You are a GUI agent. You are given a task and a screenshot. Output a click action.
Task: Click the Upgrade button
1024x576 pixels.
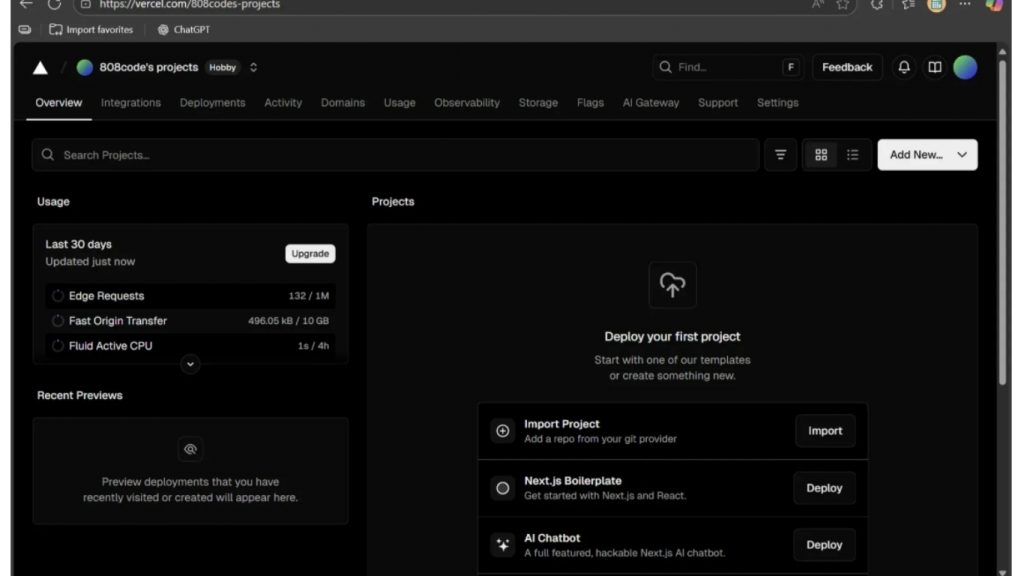[x=310, y=254]
